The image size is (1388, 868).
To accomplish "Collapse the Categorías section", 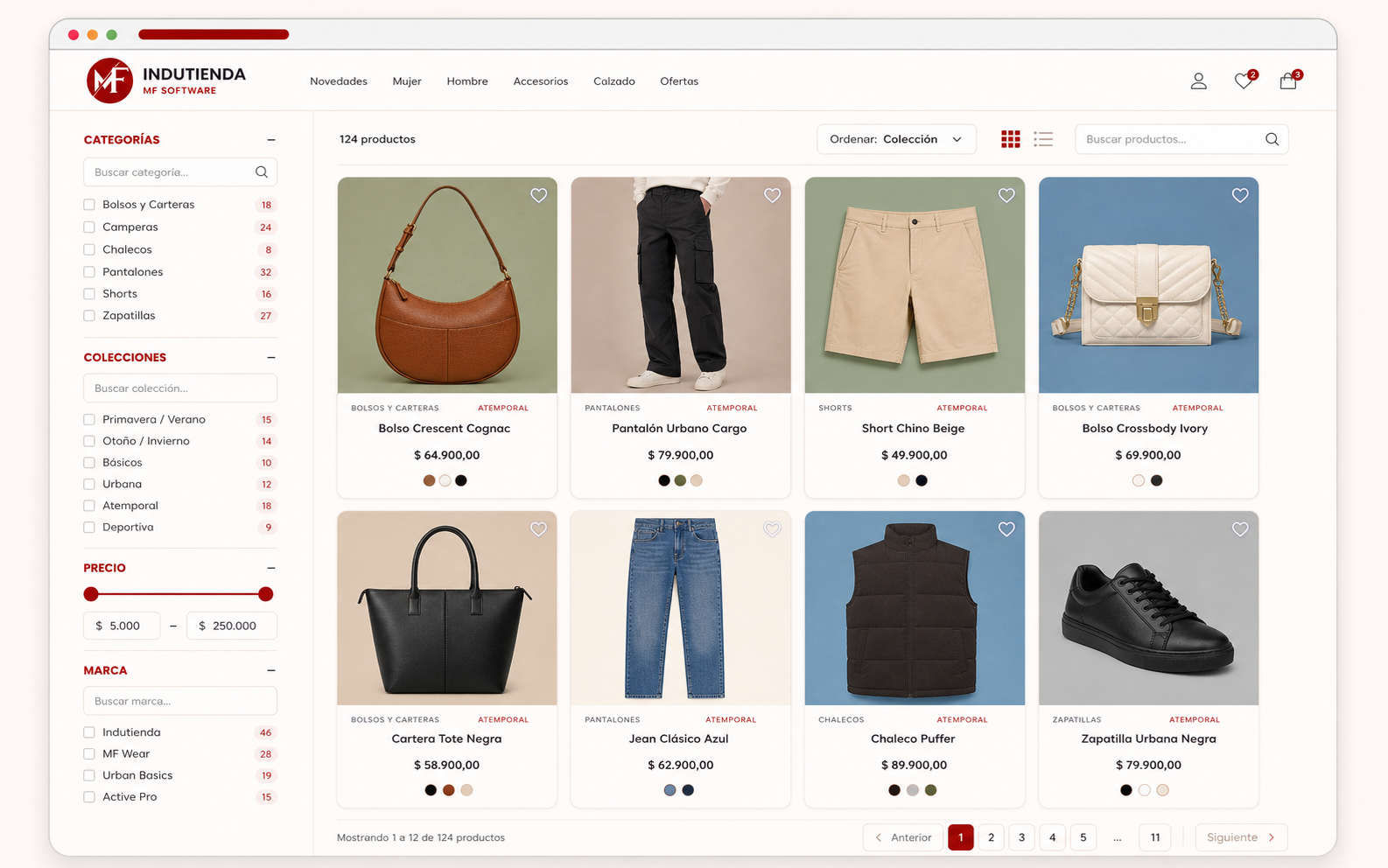I will coord(271,140).
